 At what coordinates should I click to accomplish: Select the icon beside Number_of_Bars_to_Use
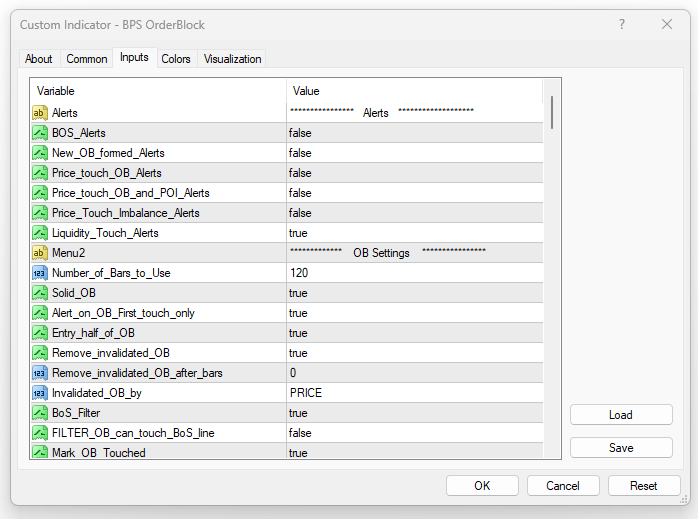(x=40, y=273)
